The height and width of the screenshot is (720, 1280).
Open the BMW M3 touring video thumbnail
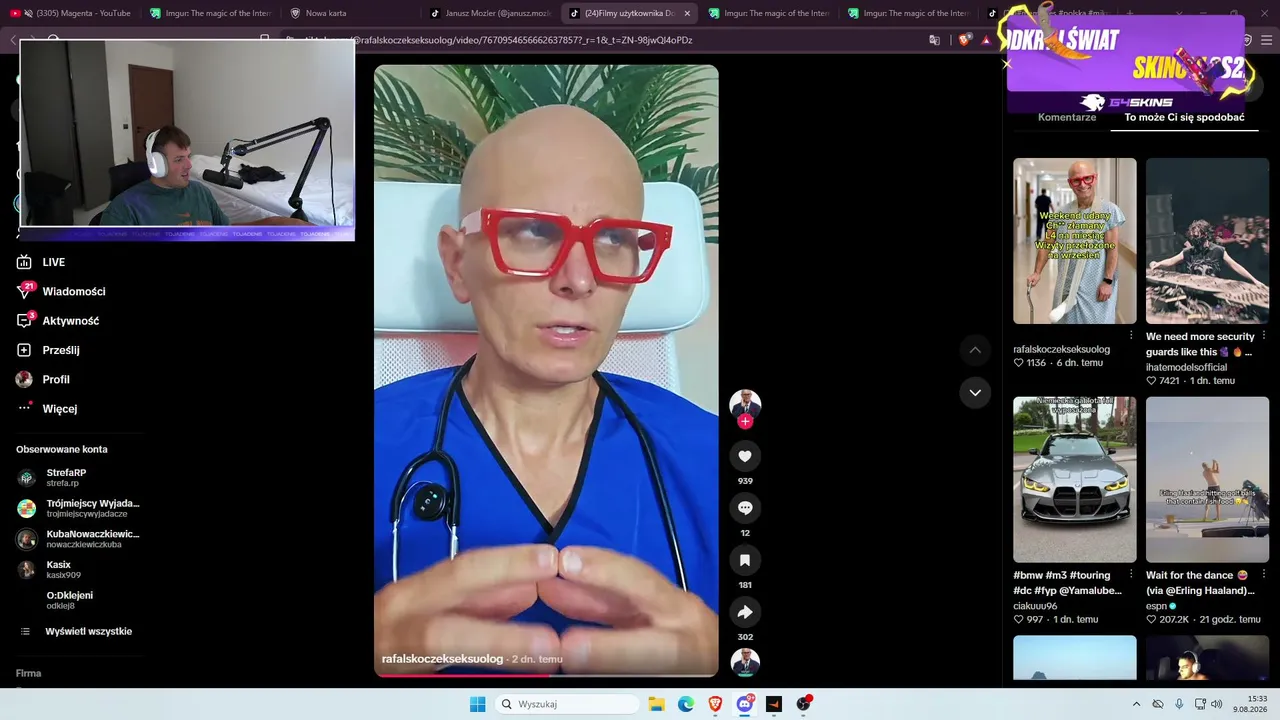coord(1075,479)
